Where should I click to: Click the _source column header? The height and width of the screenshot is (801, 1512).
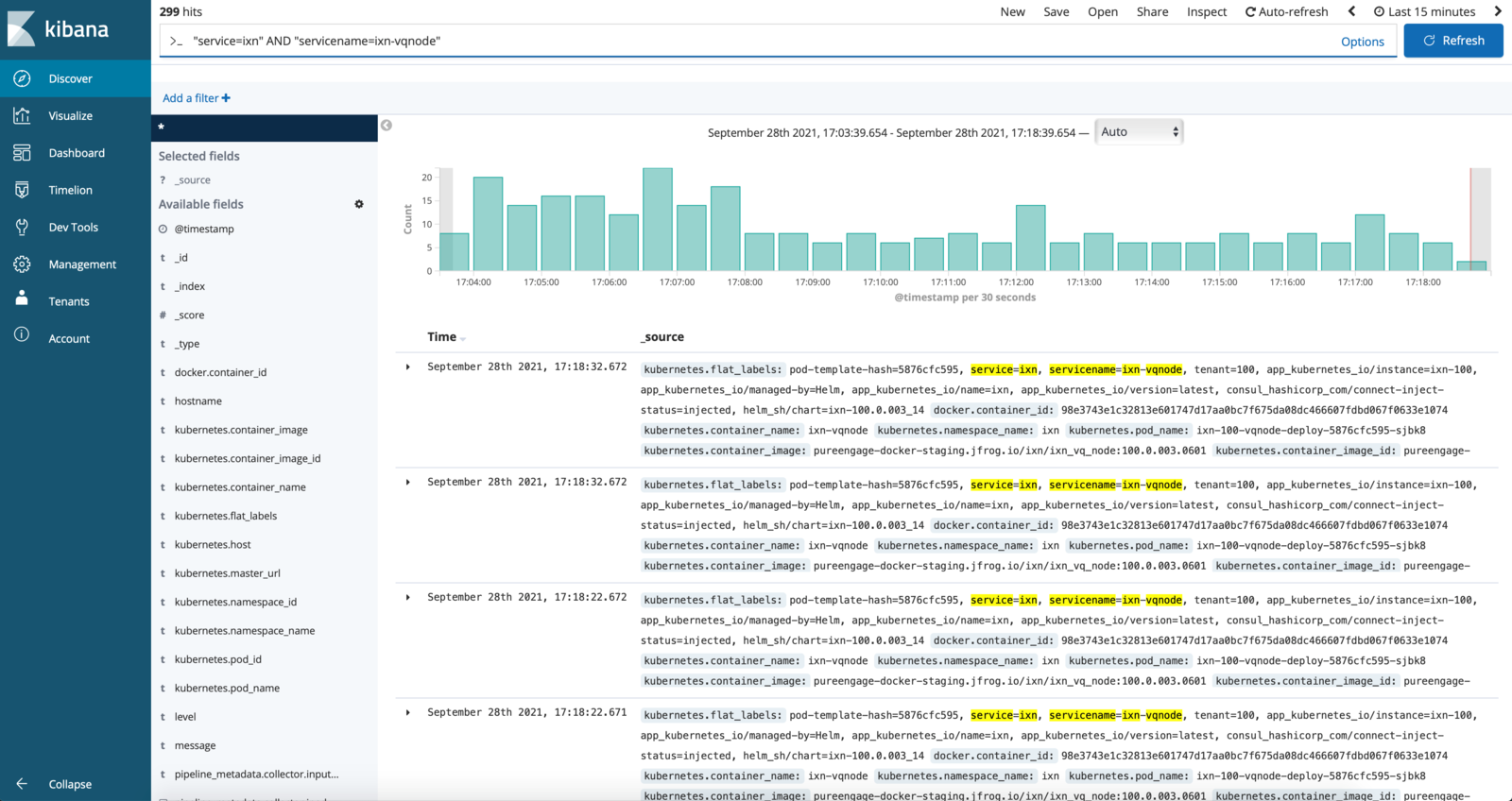(662, 337)
